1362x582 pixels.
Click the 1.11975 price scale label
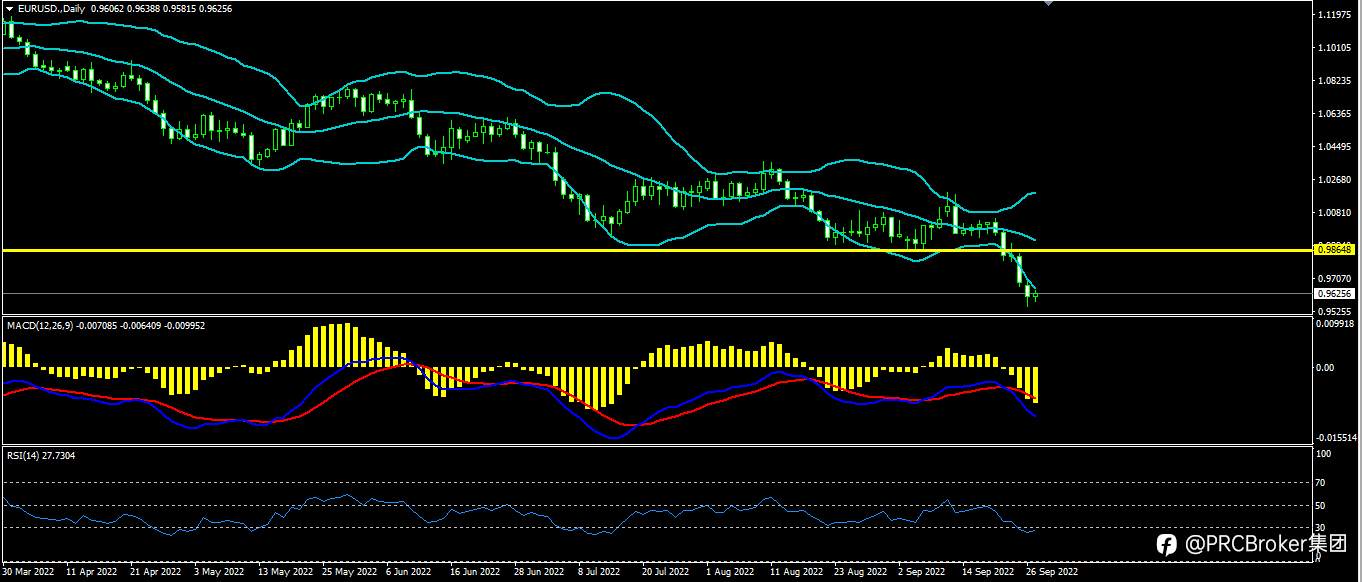pyautogui.click(x=1335, y=15)
